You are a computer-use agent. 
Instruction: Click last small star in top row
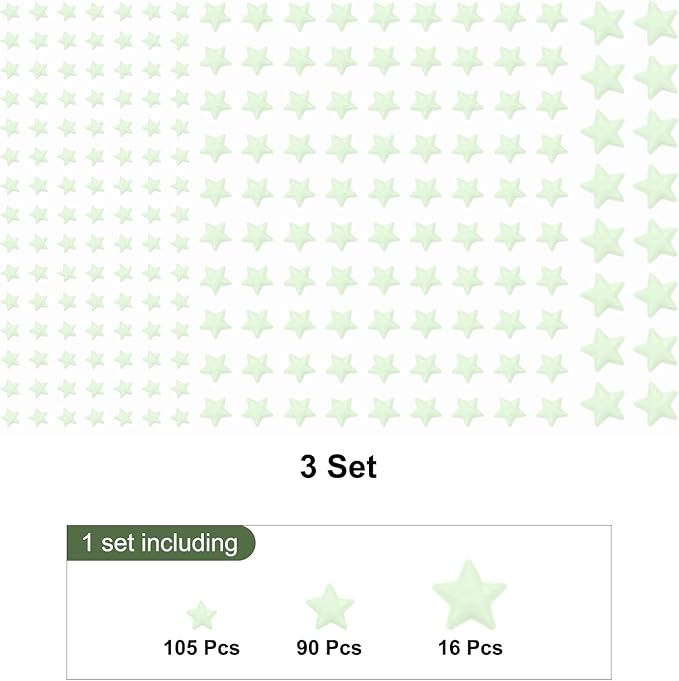click(180, 11)
